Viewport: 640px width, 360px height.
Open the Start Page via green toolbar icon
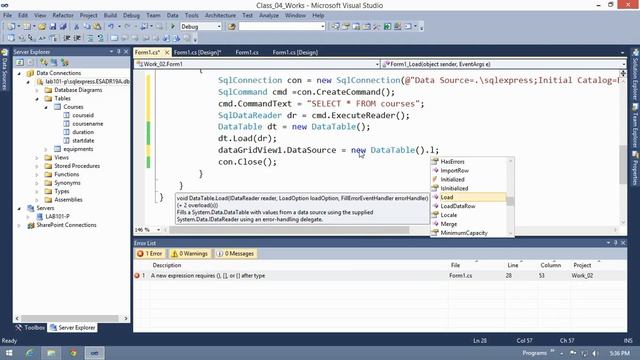387,27
